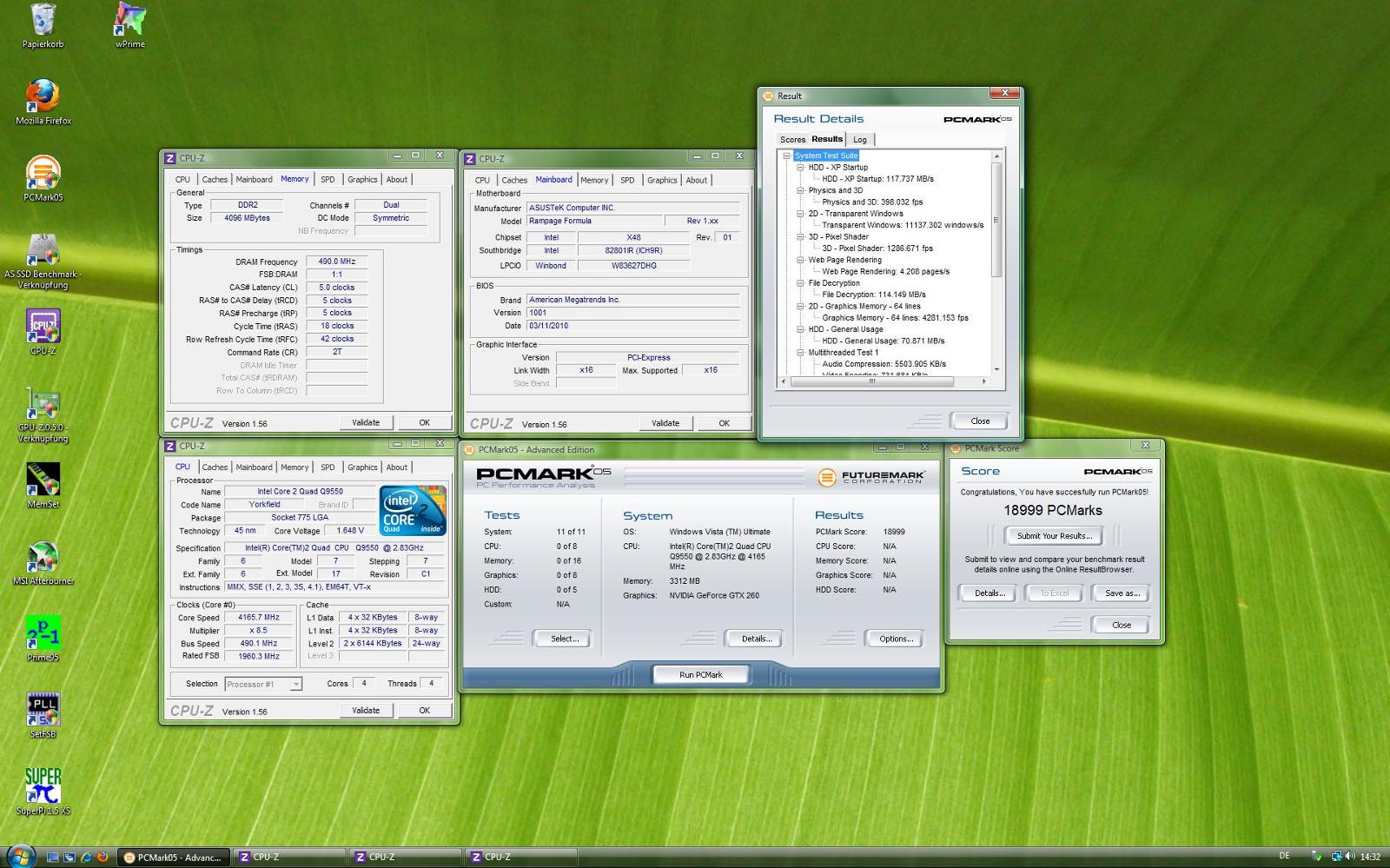This screenshot has width=1390, height=868.
Task: Switch to Log tab in Result Details
Action: pyautogui.click(x=859, y=139)
